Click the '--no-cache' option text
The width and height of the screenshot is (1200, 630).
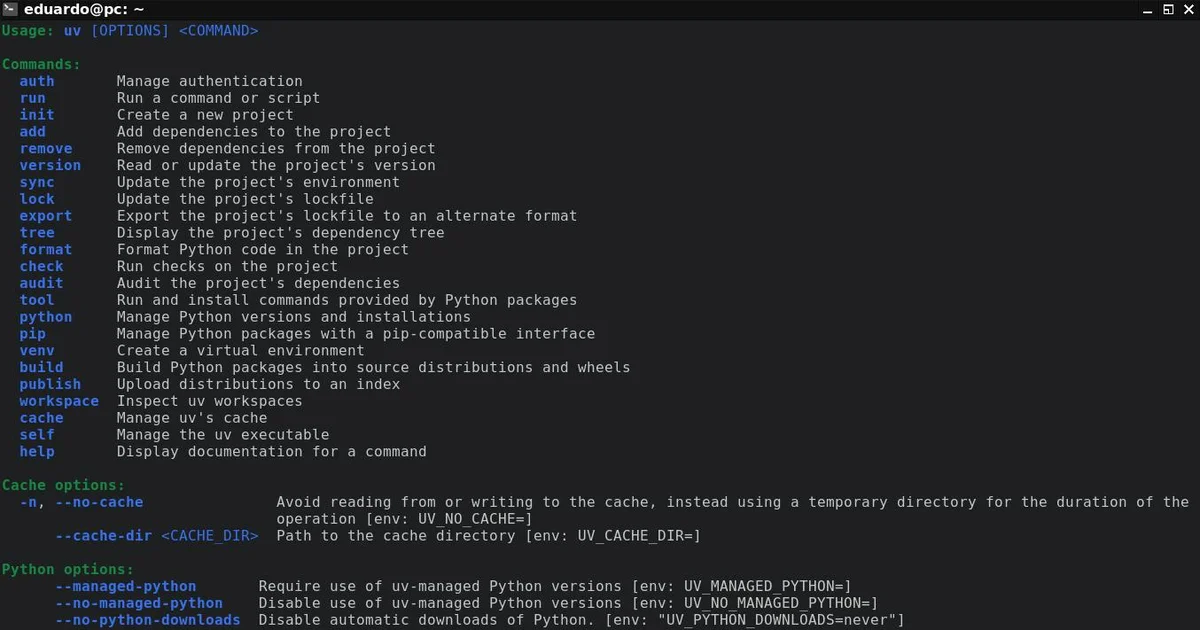coord(99,502)
